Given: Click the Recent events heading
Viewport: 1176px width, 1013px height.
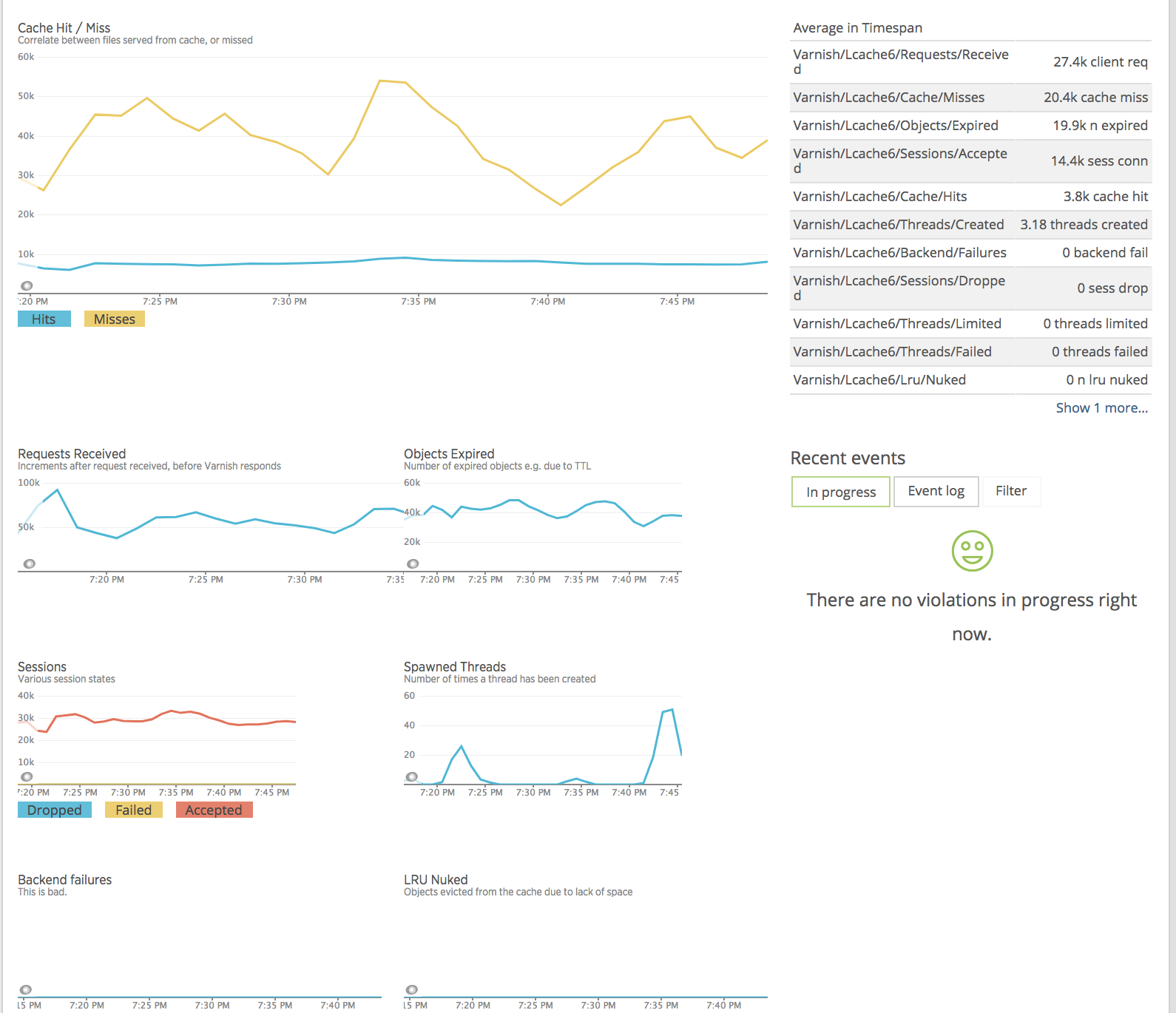Looking at the screenshot, I should 848,458.
